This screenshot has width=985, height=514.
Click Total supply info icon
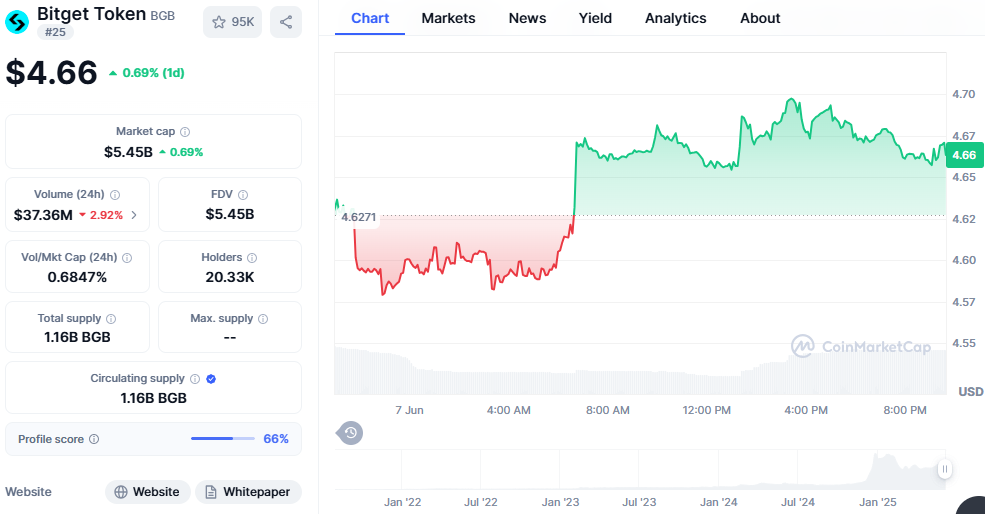pyautogui.click(x=111, y=319)
